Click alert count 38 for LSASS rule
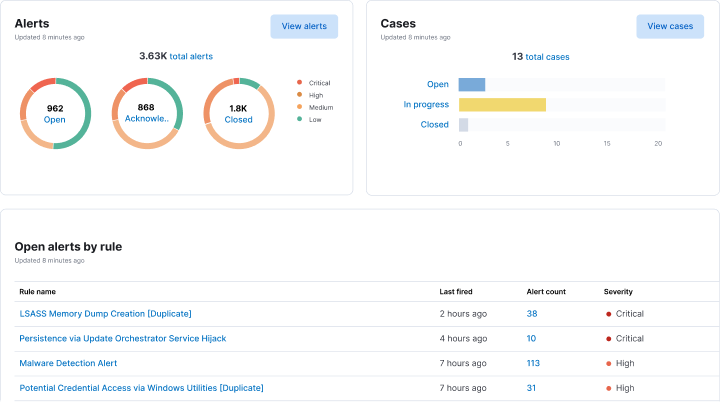The width and height of the screenshot is (720, 405). point(532,313)
